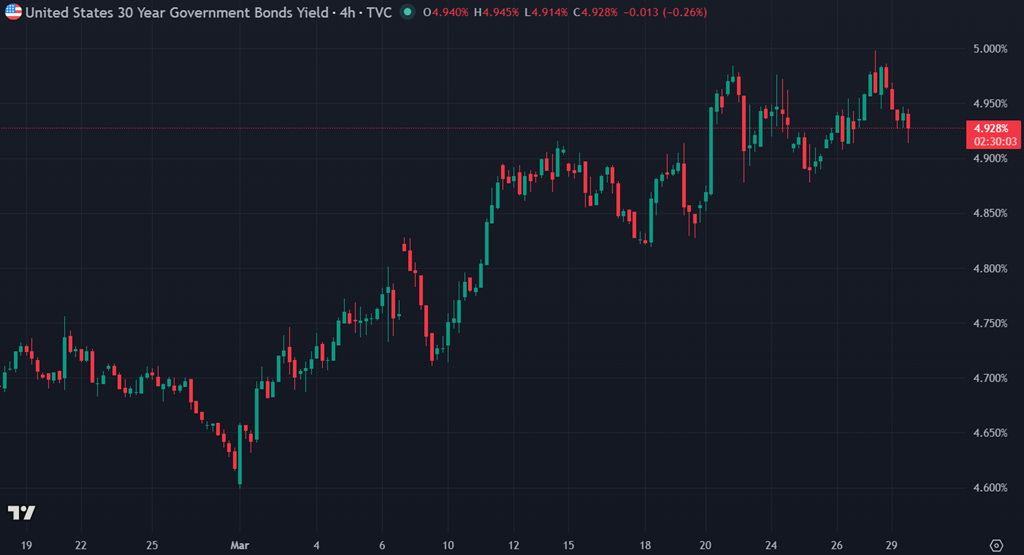Click the 02:30:03 bar countdown timer
The height and width of the screenshot is (555, 1024).
pyautogui.click(x=992, y=142)
